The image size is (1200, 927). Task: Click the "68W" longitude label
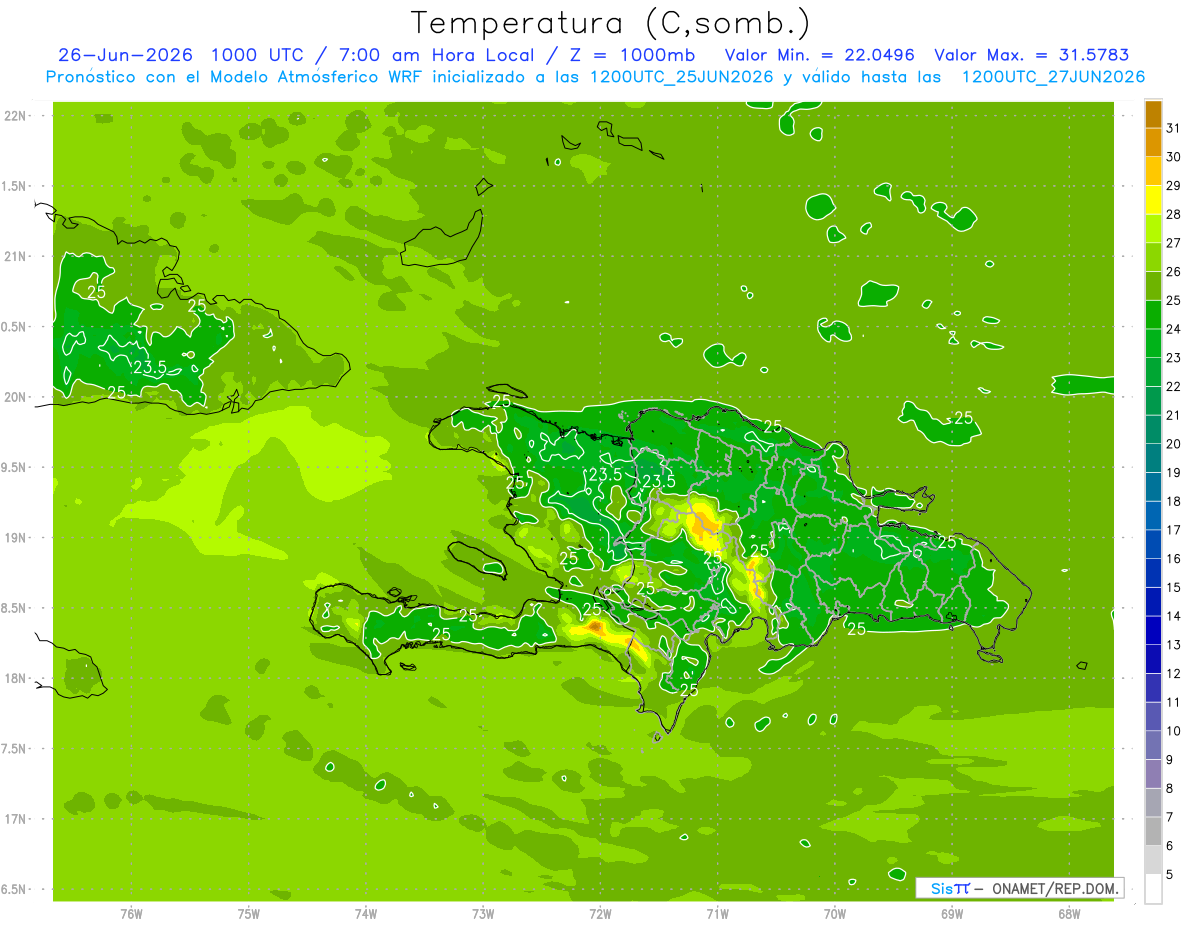1069,914
